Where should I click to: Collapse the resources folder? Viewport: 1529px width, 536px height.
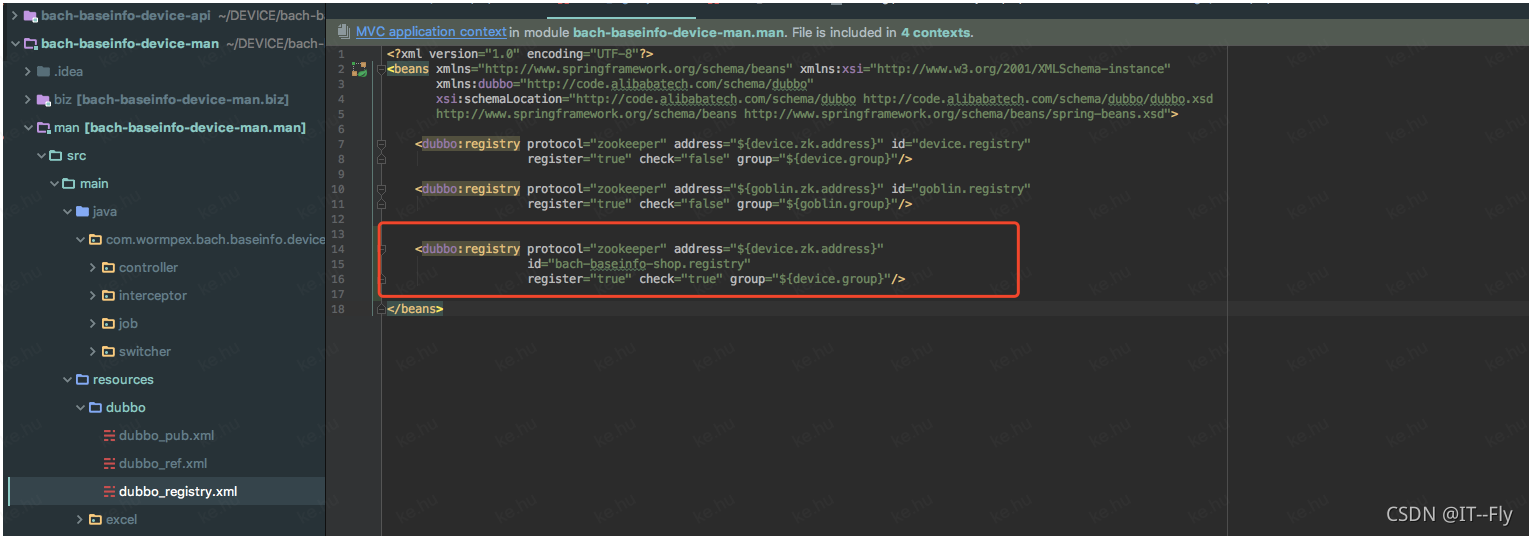66,380
